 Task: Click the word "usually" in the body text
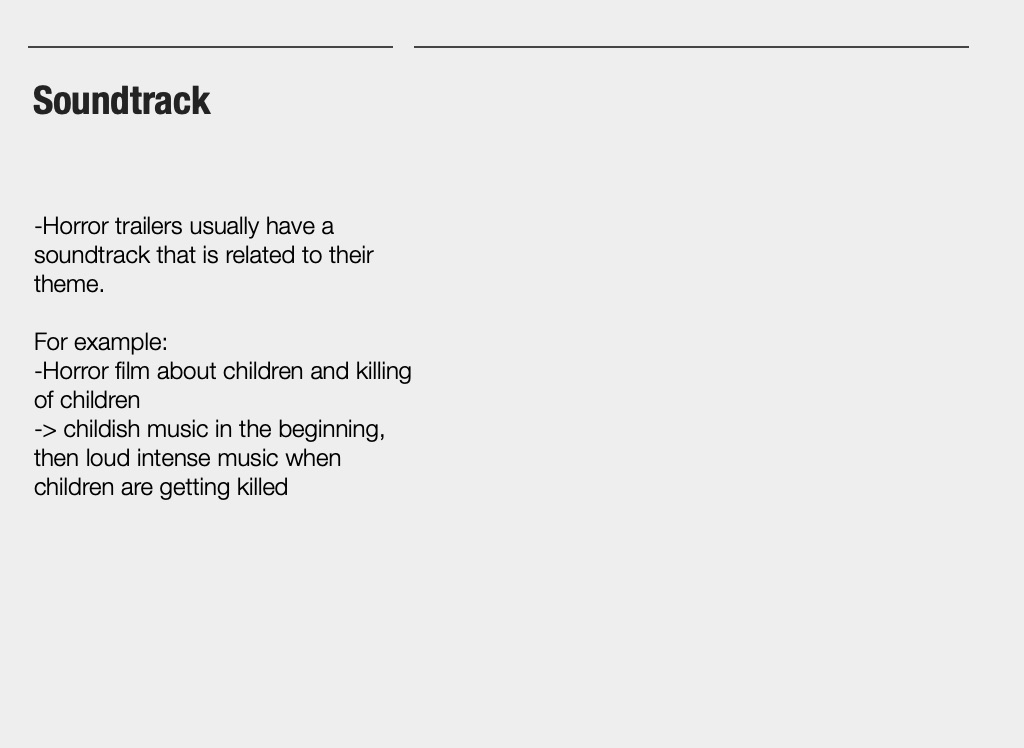(225, 226)
